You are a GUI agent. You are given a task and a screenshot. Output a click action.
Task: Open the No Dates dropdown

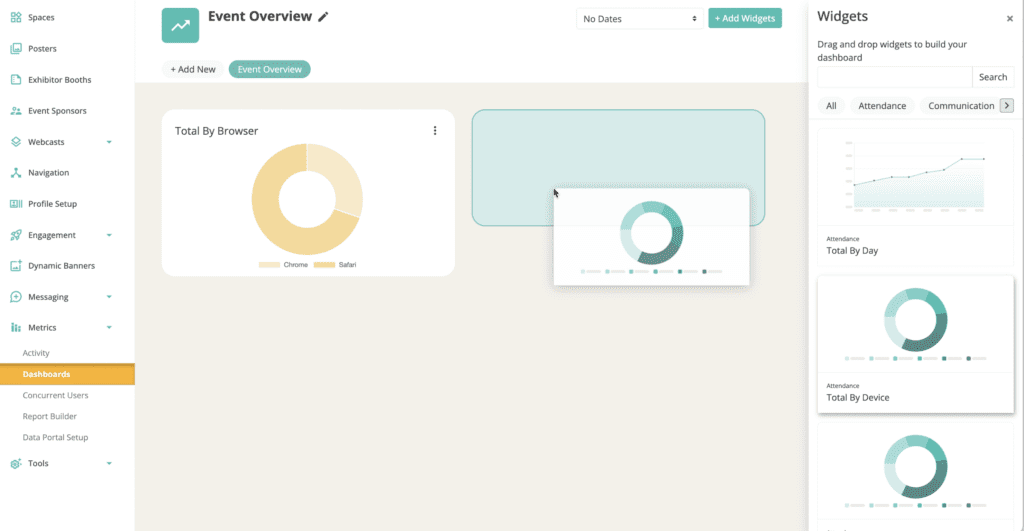pyautogui.click(x=640, y=19)
